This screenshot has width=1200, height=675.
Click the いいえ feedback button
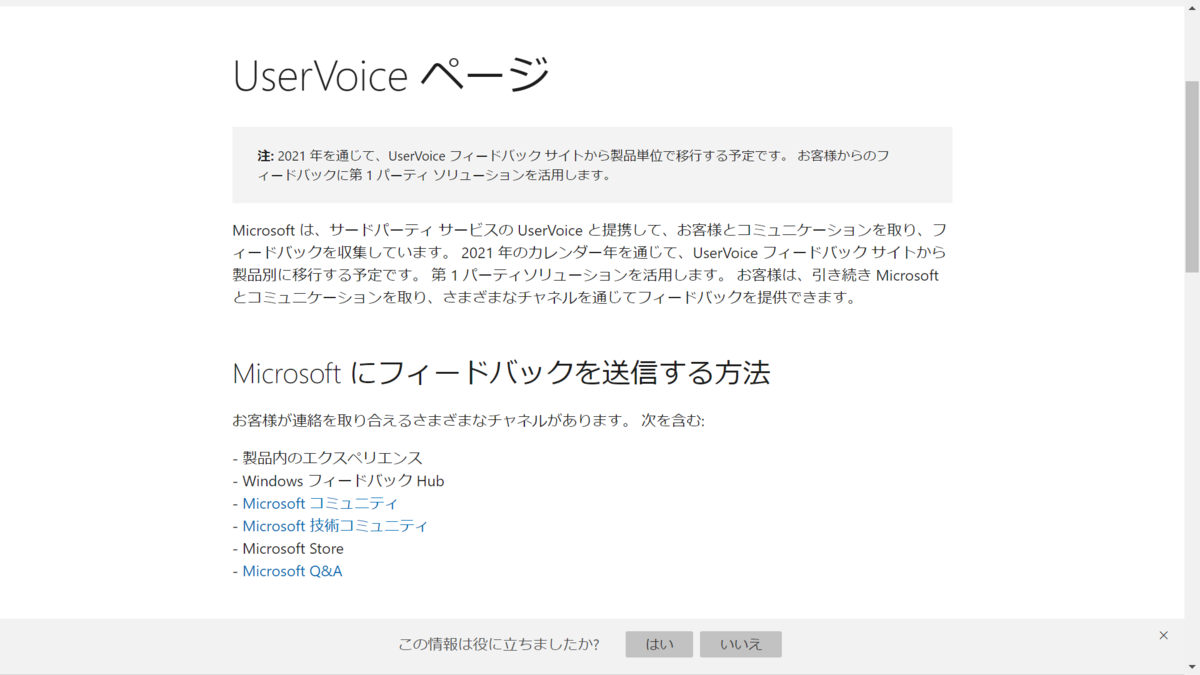(x=740, y=644)
